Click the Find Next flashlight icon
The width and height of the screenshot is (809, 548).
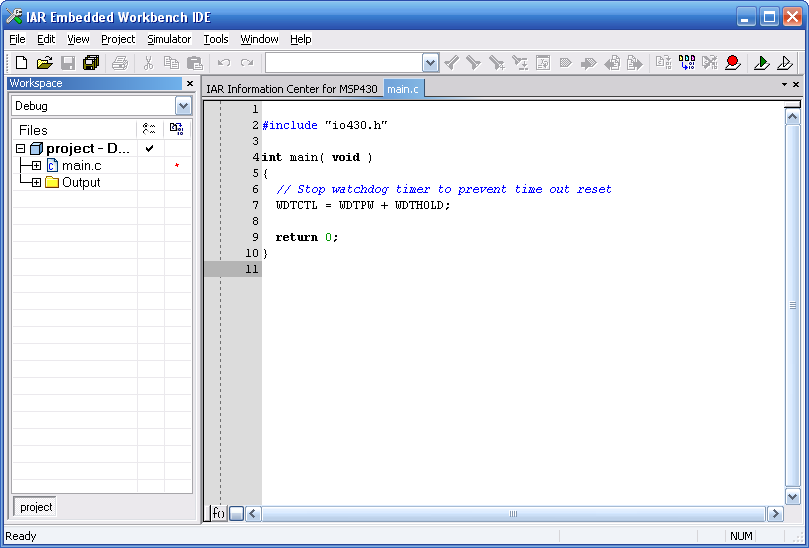473,63
